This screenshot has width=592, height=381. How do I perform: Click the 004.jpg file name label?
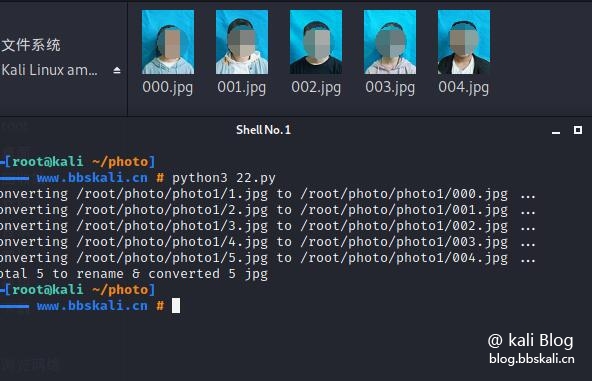coord(464,88)
